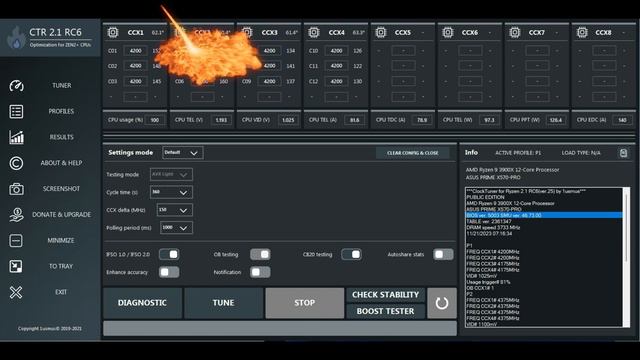The image size is (640, 360).
Task: Click the TUNE button
Action: coord(223,303)
